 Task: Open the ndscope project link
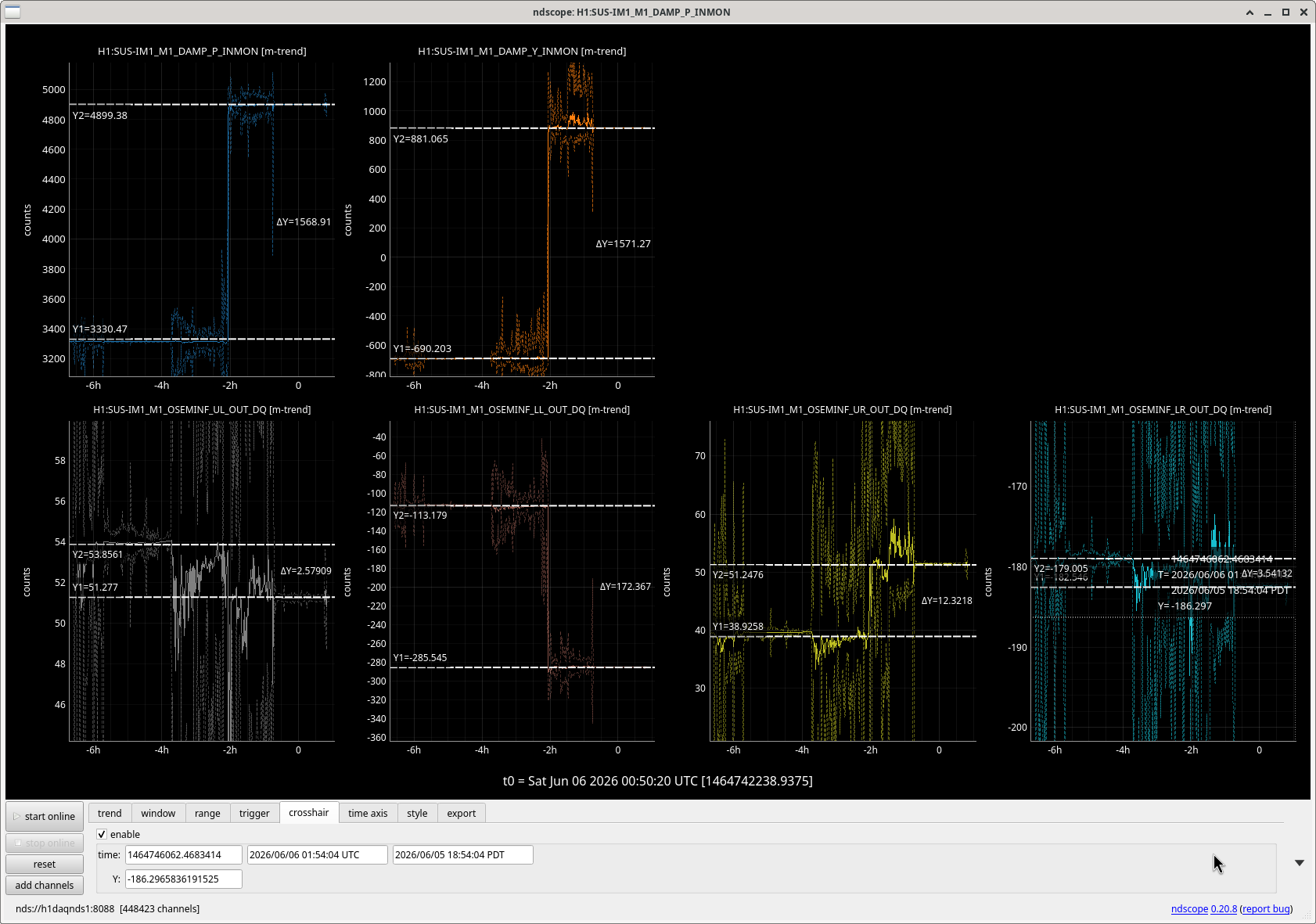coord(1189,908)
